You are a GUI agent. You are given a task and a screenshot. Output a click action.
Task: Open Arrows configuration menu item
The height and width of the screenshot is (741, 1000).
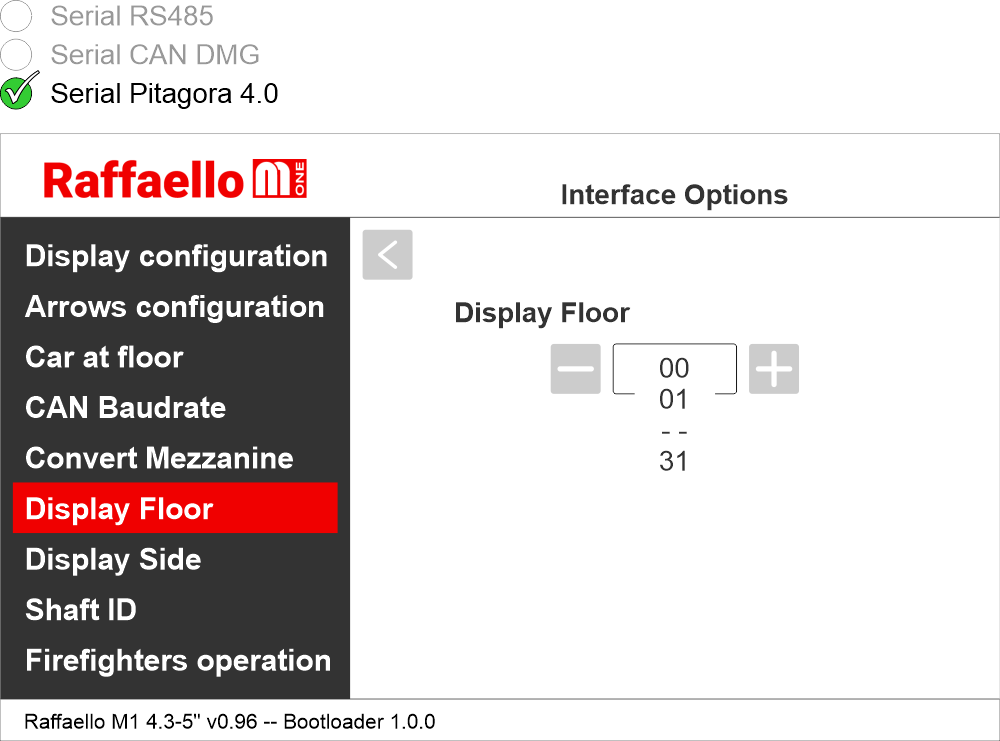pyautogui.click(x=174, y=307)
